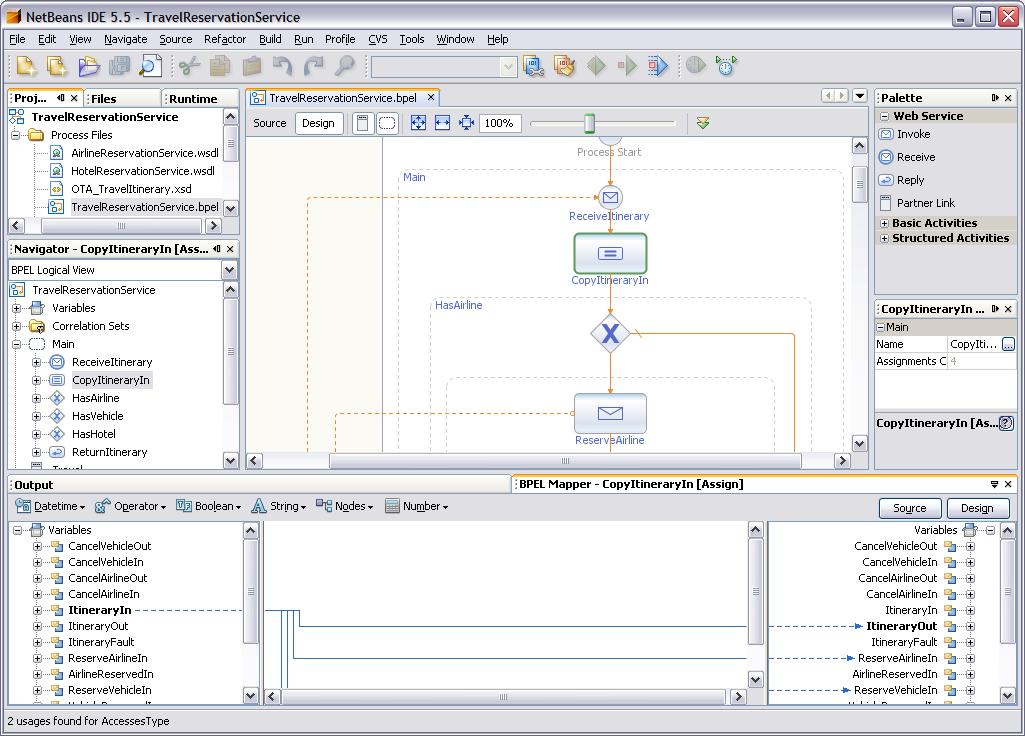Switch to the Runtime tab

click(193, 99)
